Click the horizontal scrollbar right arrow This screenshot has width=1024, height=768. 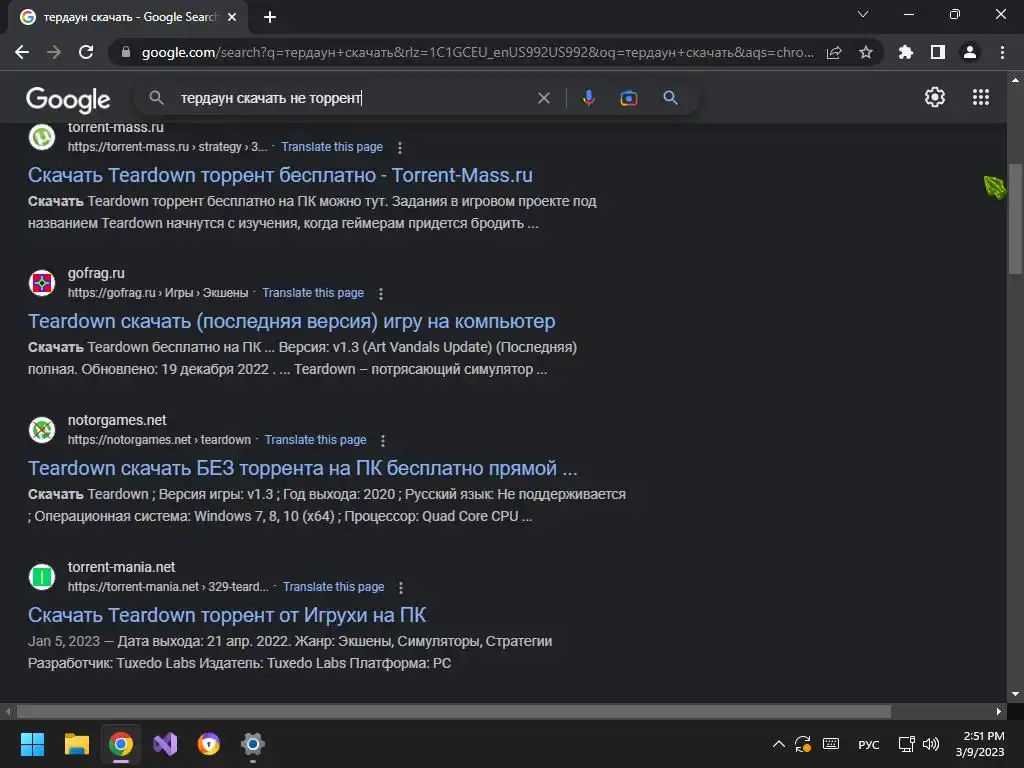point(999,711)
